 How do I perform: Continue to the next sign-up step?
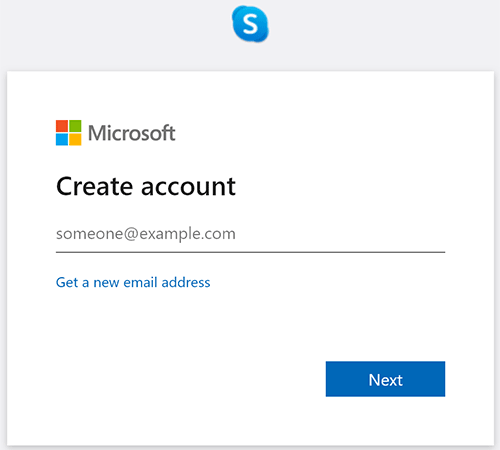385,379
